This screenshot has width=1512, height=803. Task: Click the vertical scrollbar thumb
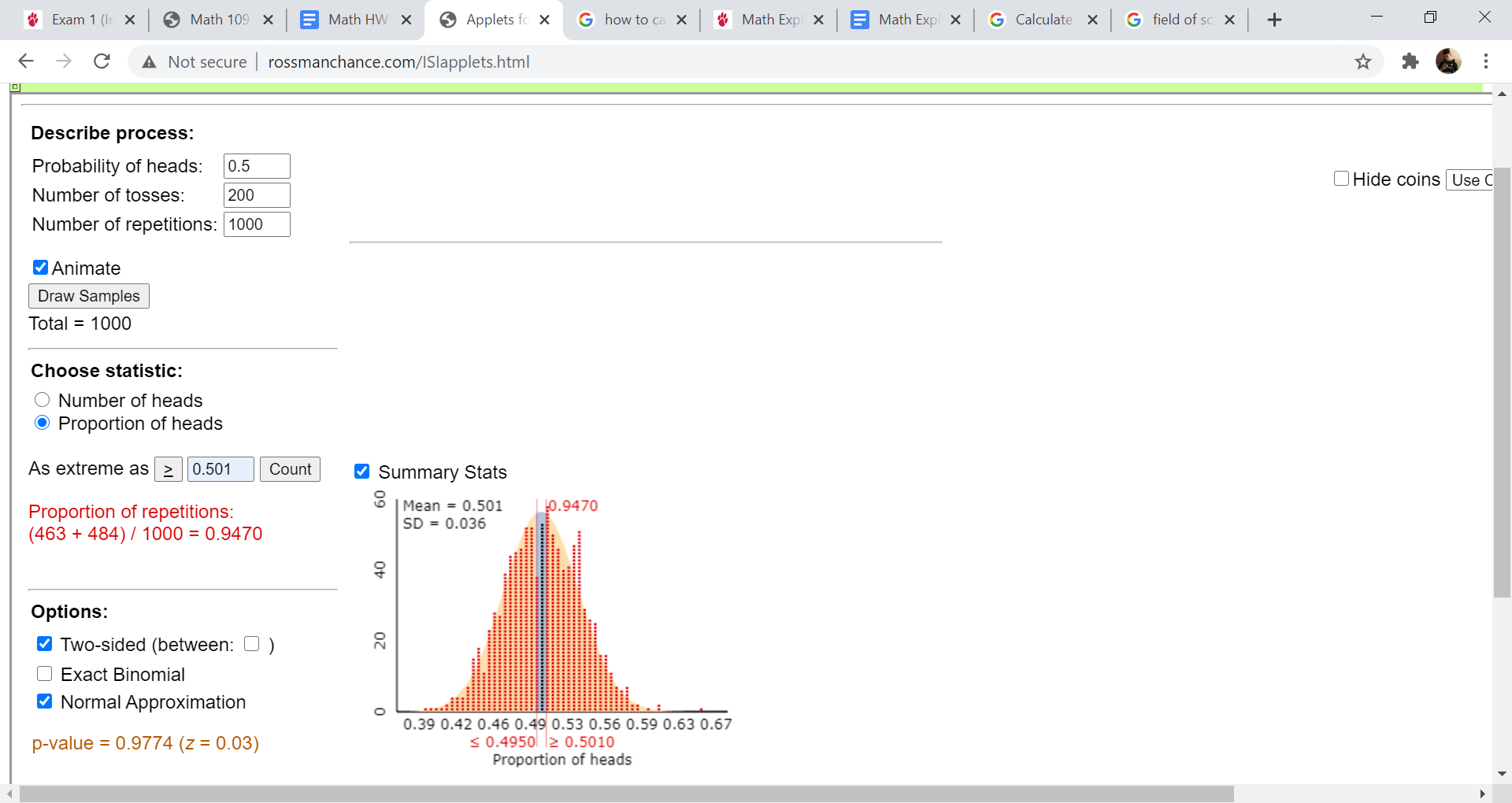[1502, 383]
